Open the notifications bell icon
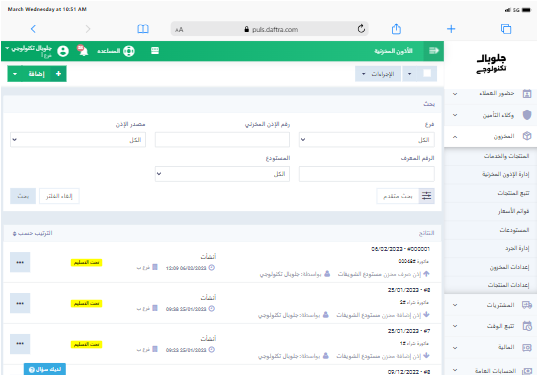Viewport: 537px width, 375px height. coord(83,51)
